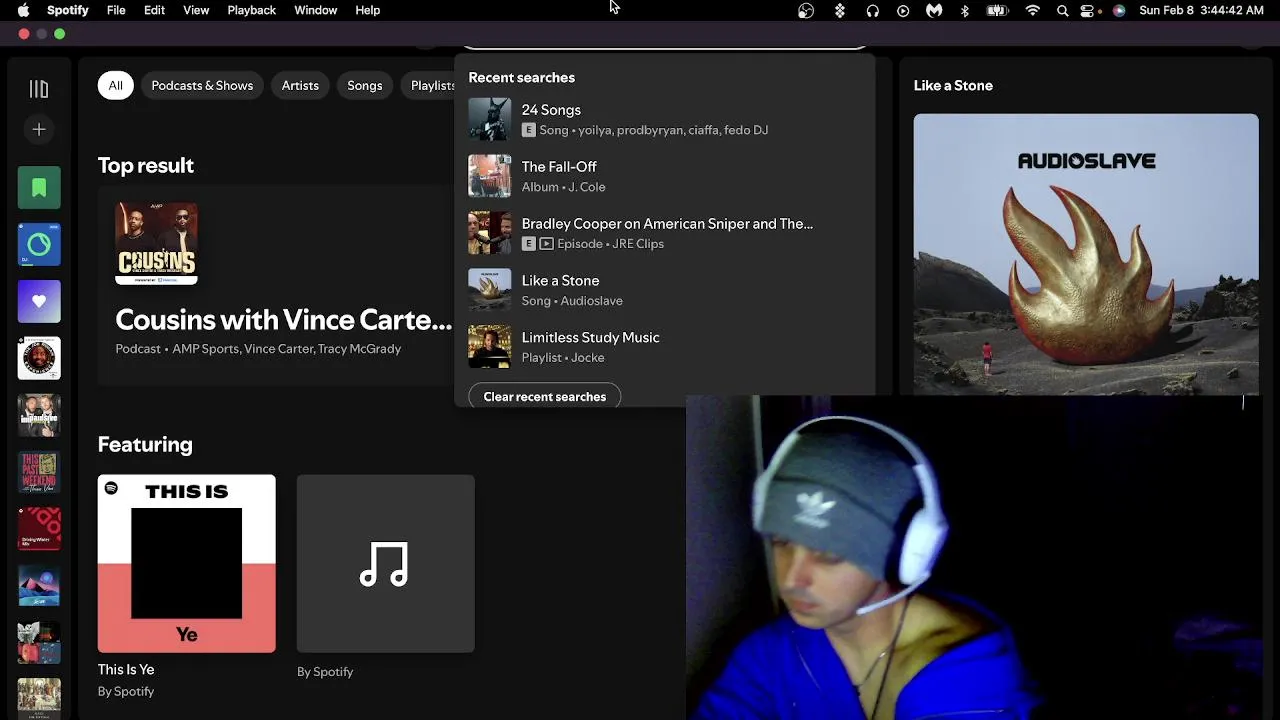Open battery status menu

click(x=997, y=10)
